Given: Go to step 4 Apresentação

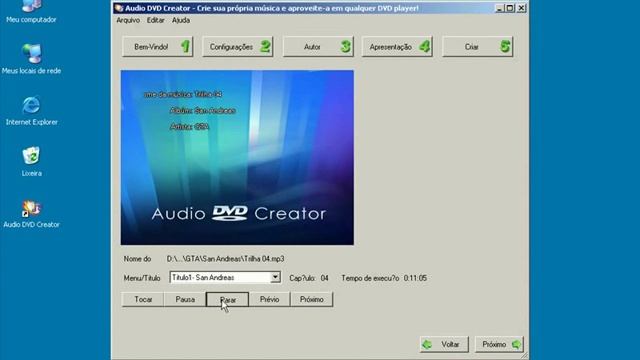Looking at the screenshot, I should [397, 47].
